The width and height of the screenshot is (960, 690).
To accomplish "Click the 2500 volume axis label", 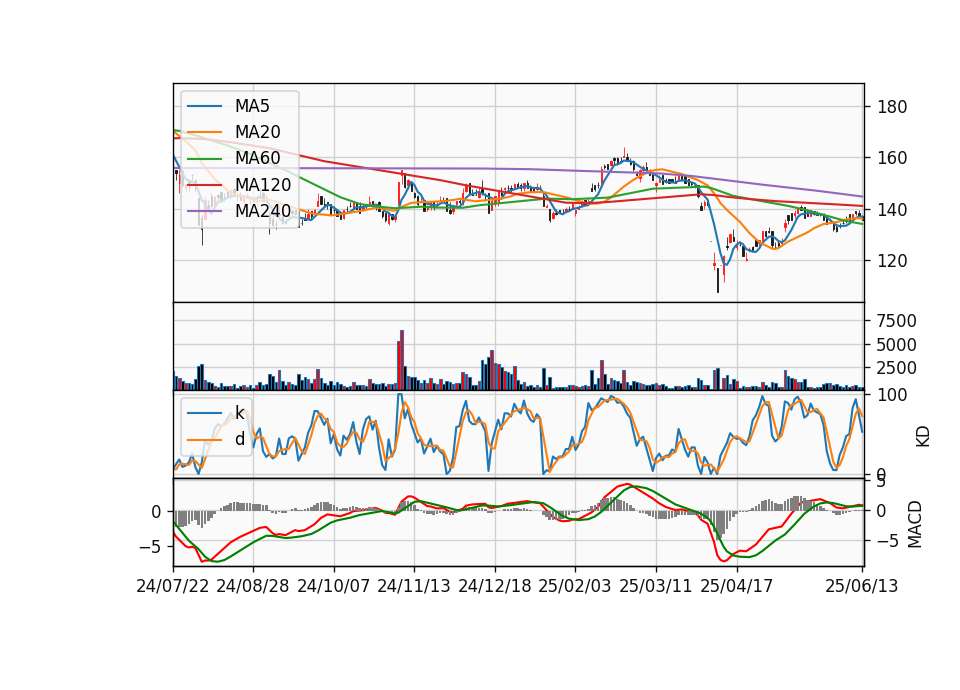I will coord(896,368).
